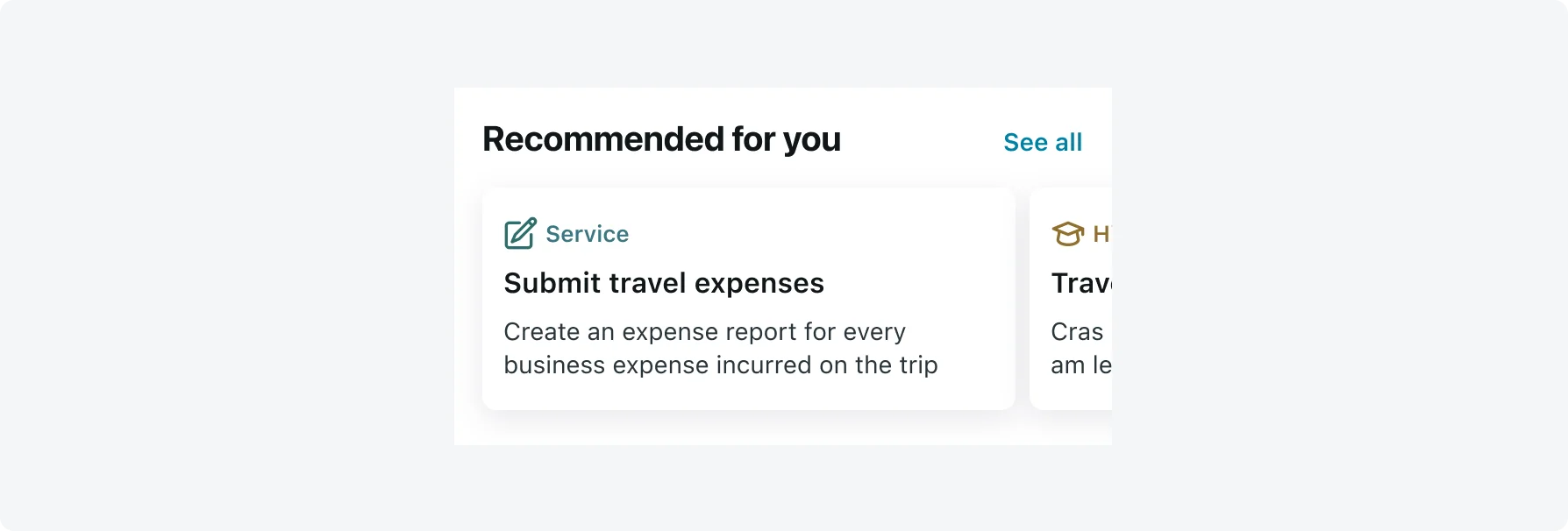This screenshot has height=531, width=1568.
Task: Click the 'am le' truncated text
Action: [x=1081, y=365]
